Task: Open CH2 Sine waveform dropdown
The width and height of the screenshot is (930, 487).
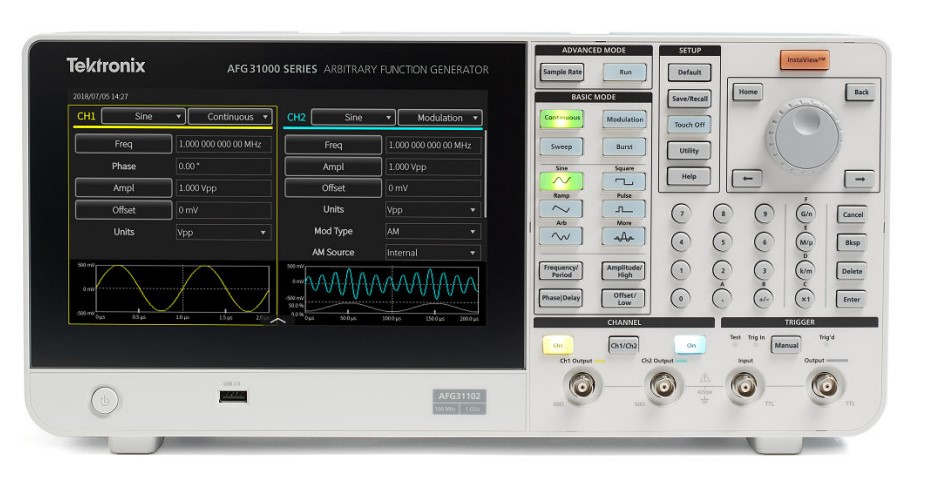Action: pyautogui.click(x=353, y=117)
